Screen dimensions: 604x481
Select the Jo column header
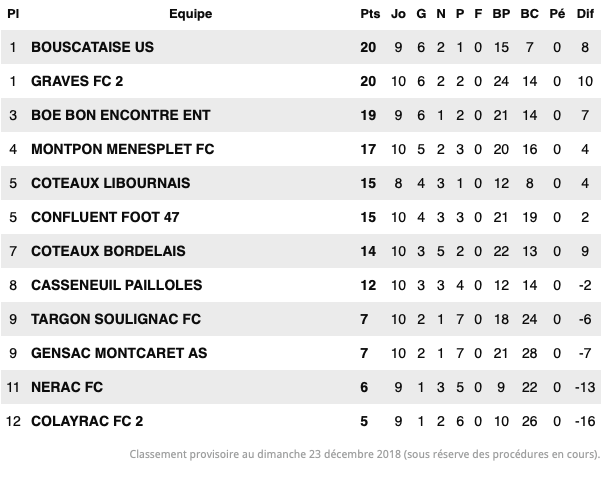(x=398, y=14)
